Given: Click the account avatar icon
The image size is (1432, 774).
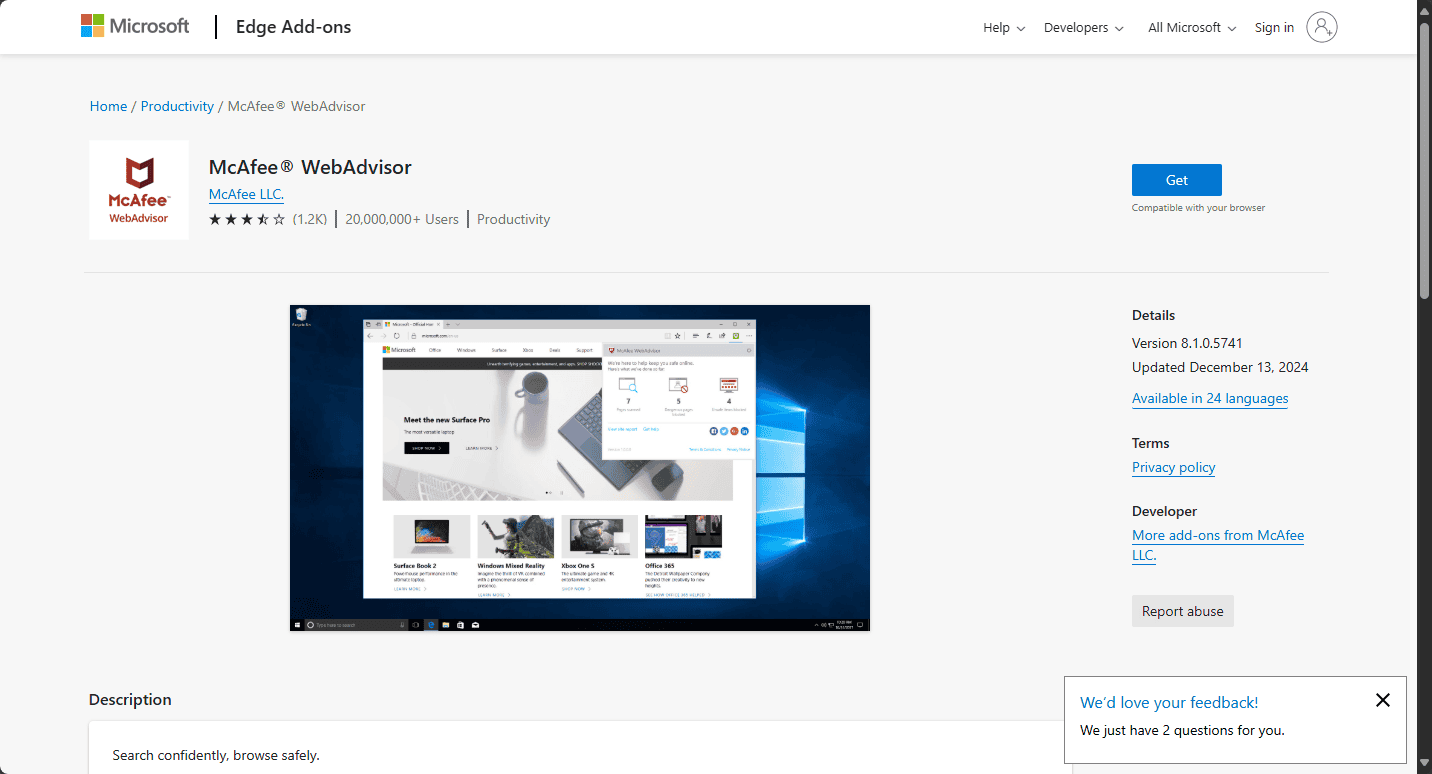Looking at the screenshot, I should [x=1321, y=27].
